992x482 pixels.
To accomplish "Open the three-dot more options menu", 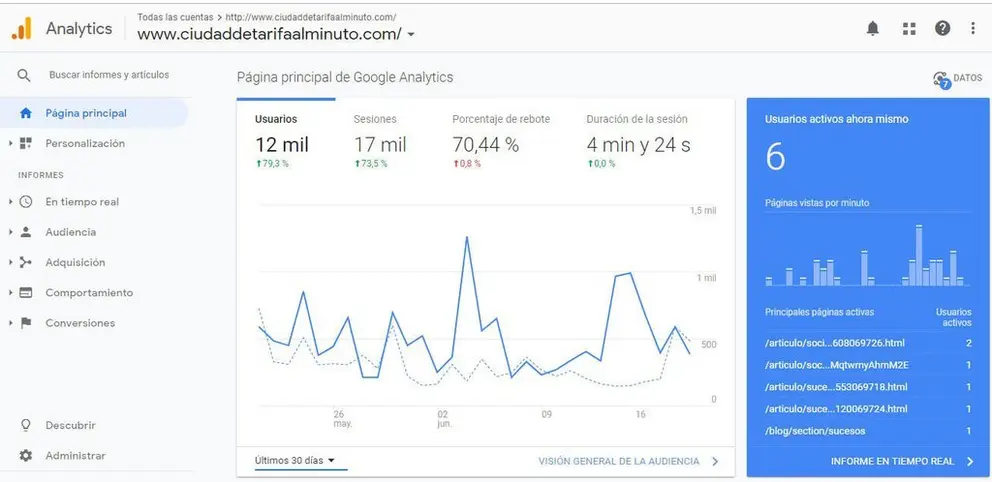I will tap(973, 28).
